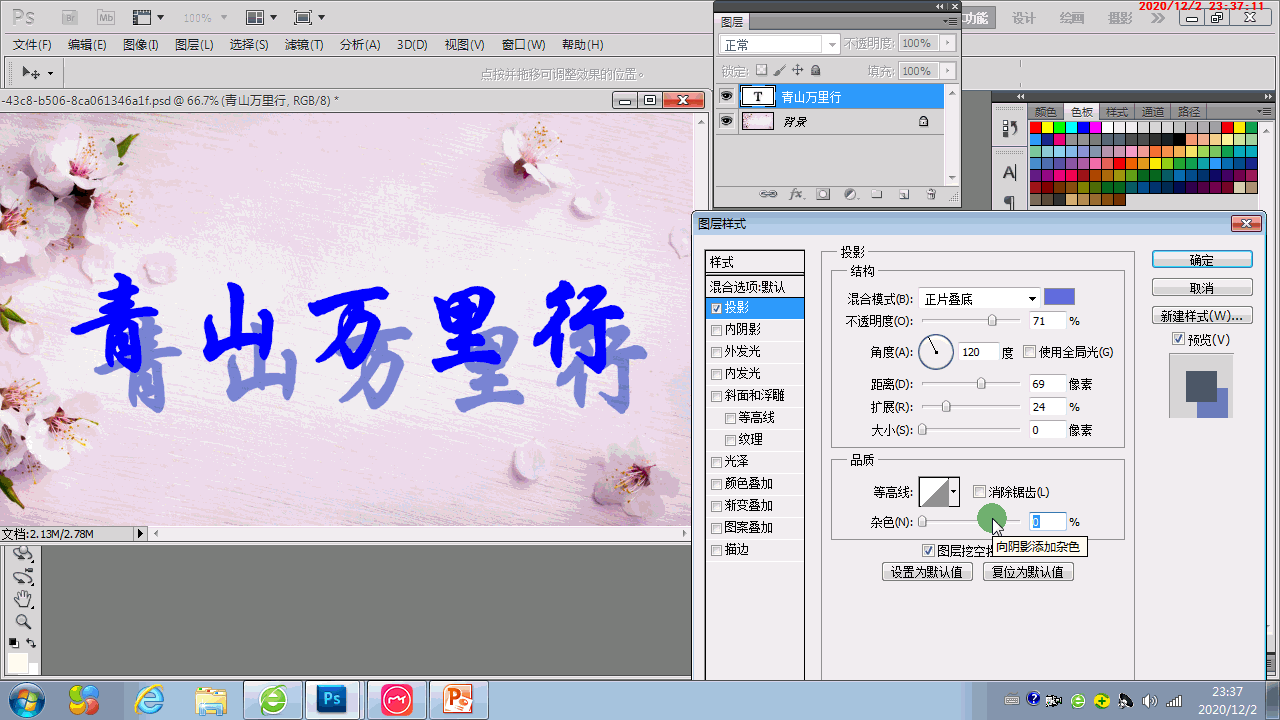This screenshot has width=1280, height=720.
Task: Open layer blend mode 正常 dropdown
Action: [x=779, y=45]
